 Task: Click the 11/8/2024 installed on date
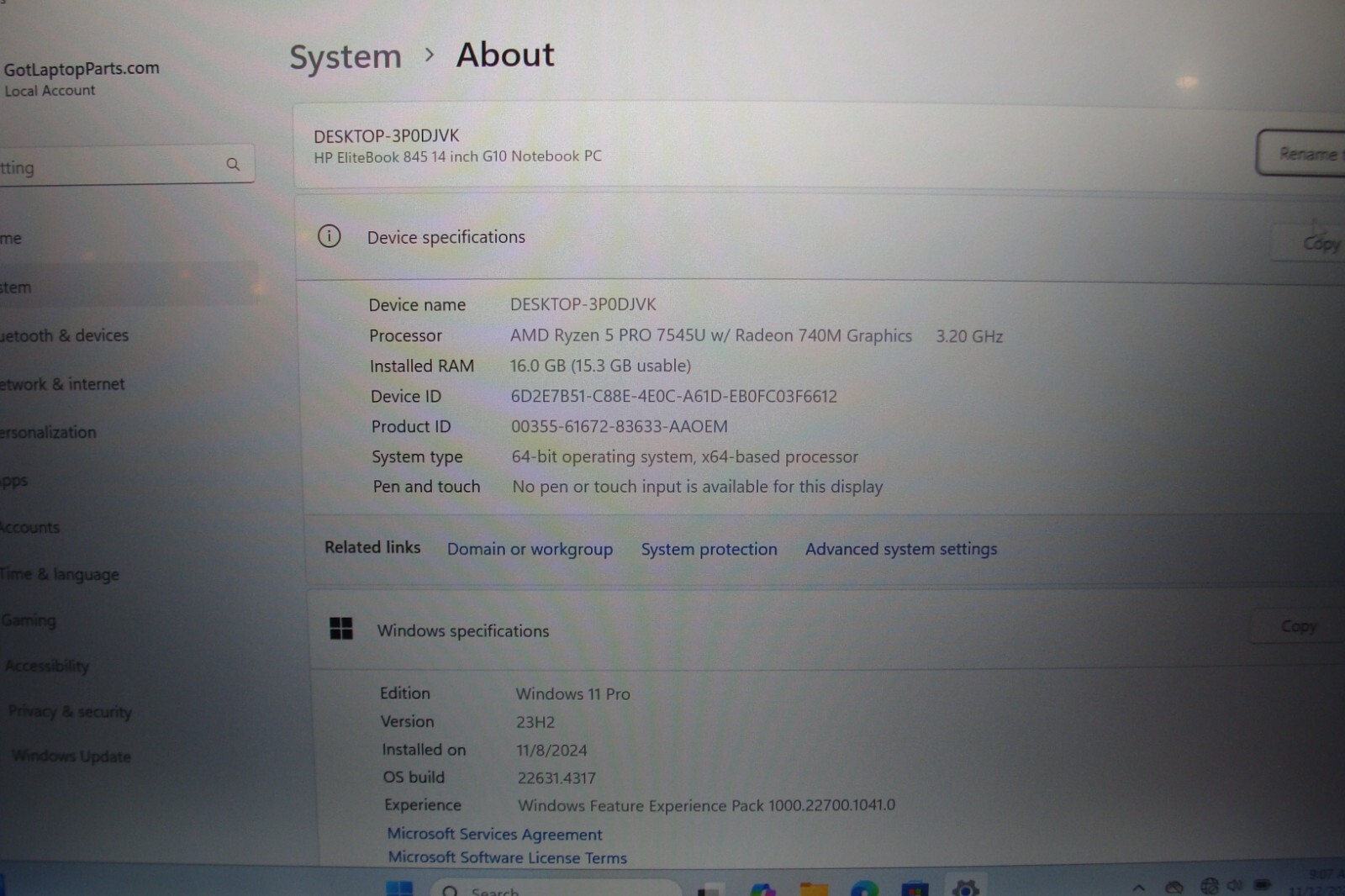tap(551, 750)
